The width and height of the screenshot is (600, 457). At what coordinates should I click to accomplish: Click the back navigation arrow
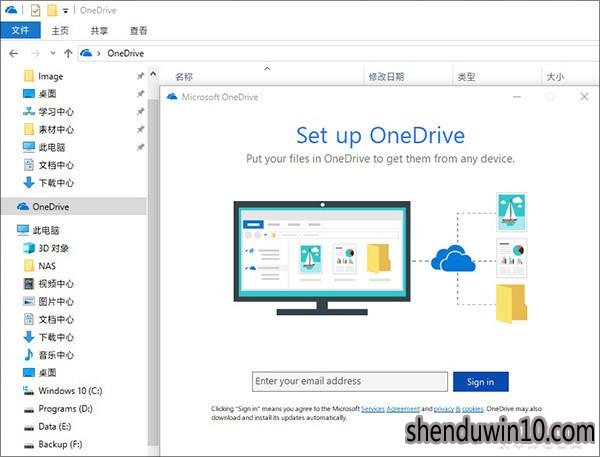pyautogui.click(x=13, y=54)
